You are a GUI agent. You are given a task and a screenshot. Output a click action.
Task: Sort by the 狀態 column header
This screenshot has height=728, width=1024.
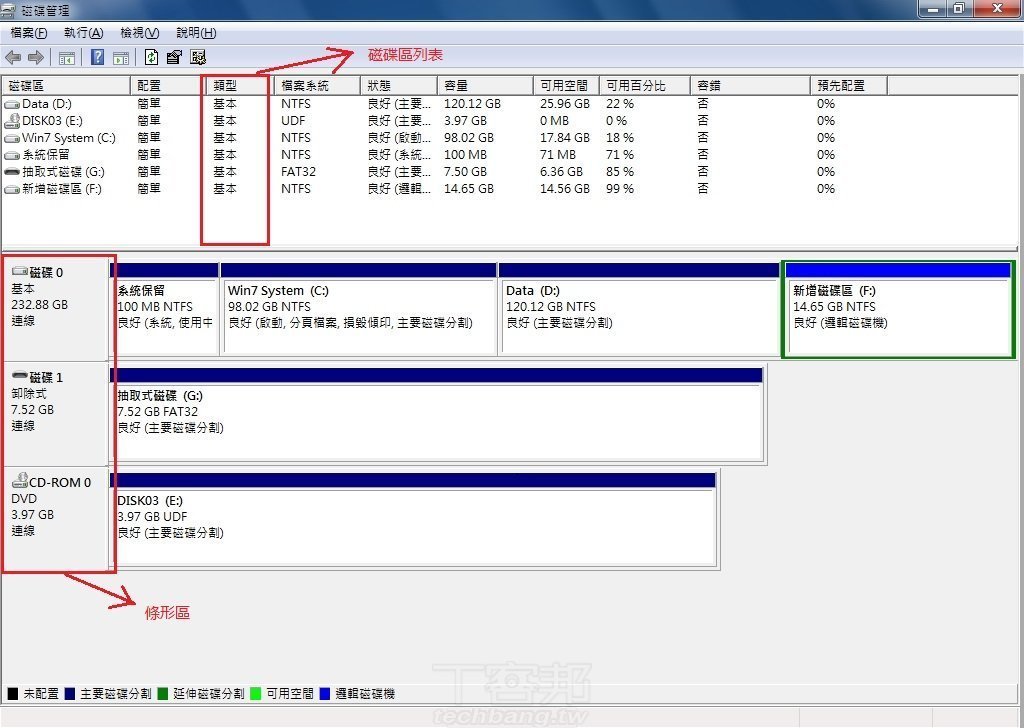coord(399,86)
